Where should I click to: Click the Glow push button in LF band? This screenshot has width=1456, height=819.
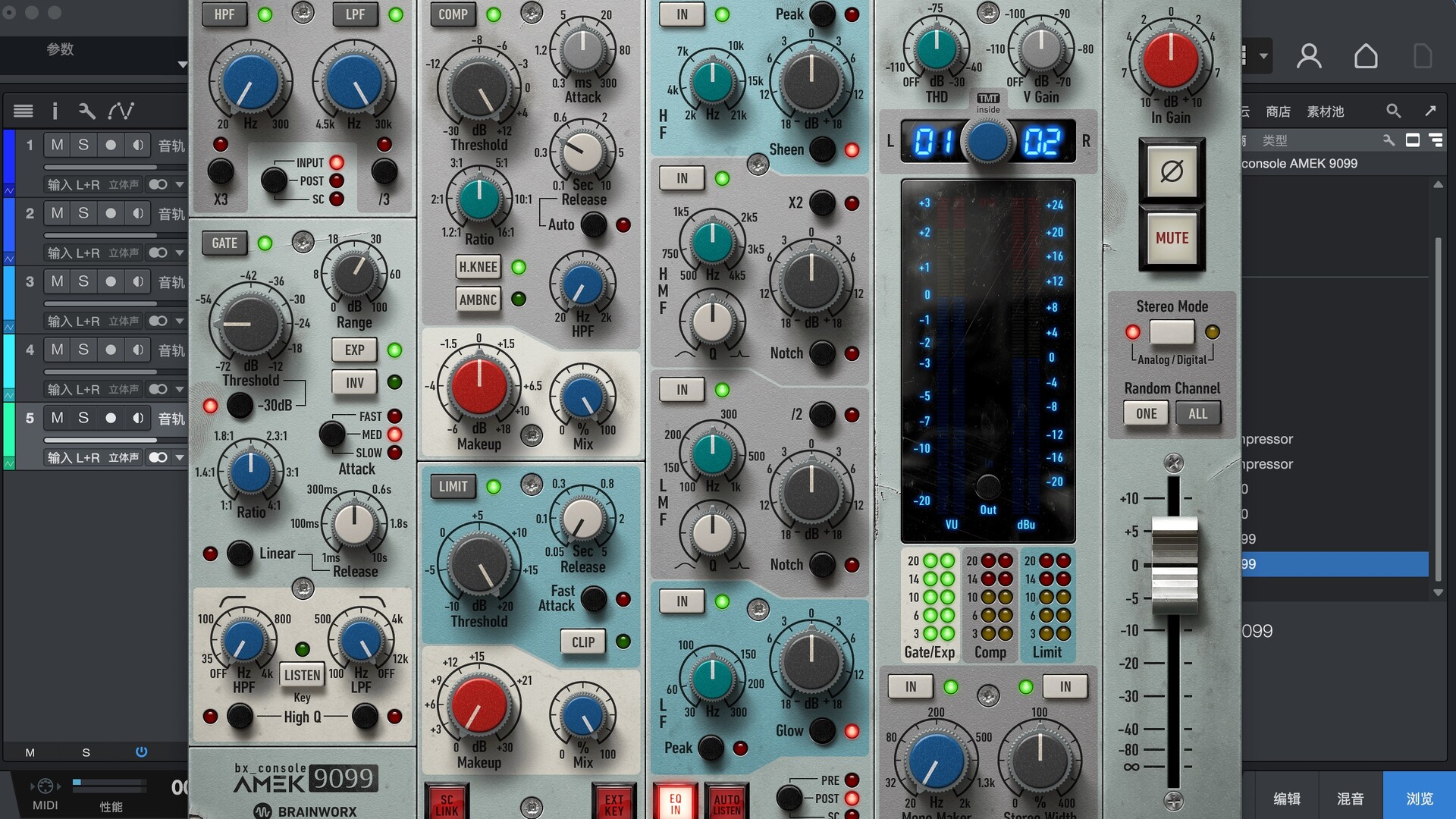coord(822,731)
